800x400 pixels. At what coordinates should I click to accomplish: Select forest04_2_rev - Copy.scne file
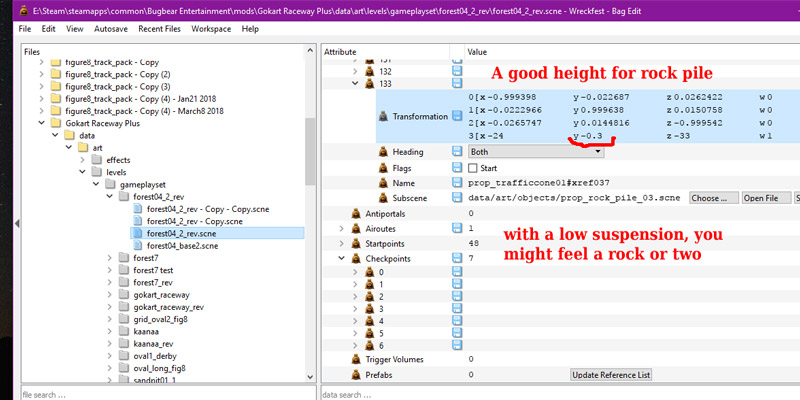pos(194,221)
